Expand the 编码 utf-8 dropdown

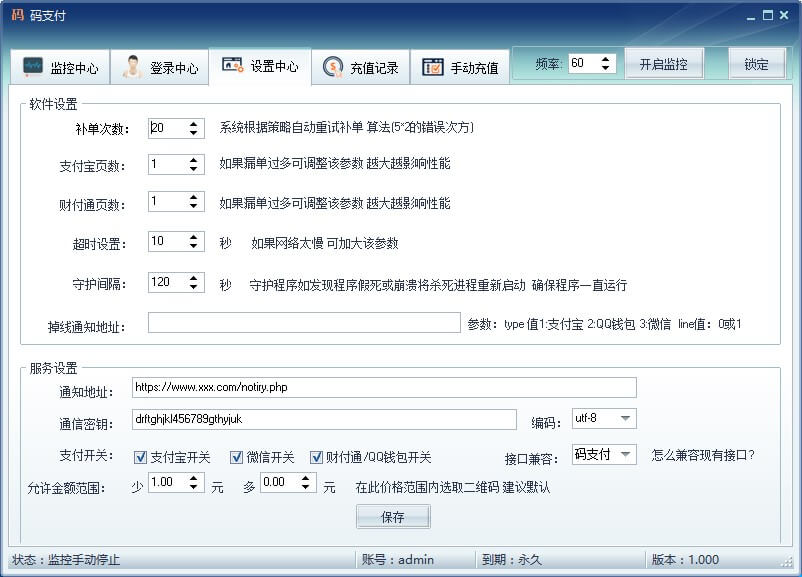pyautogui.click(x=625, y=418)
